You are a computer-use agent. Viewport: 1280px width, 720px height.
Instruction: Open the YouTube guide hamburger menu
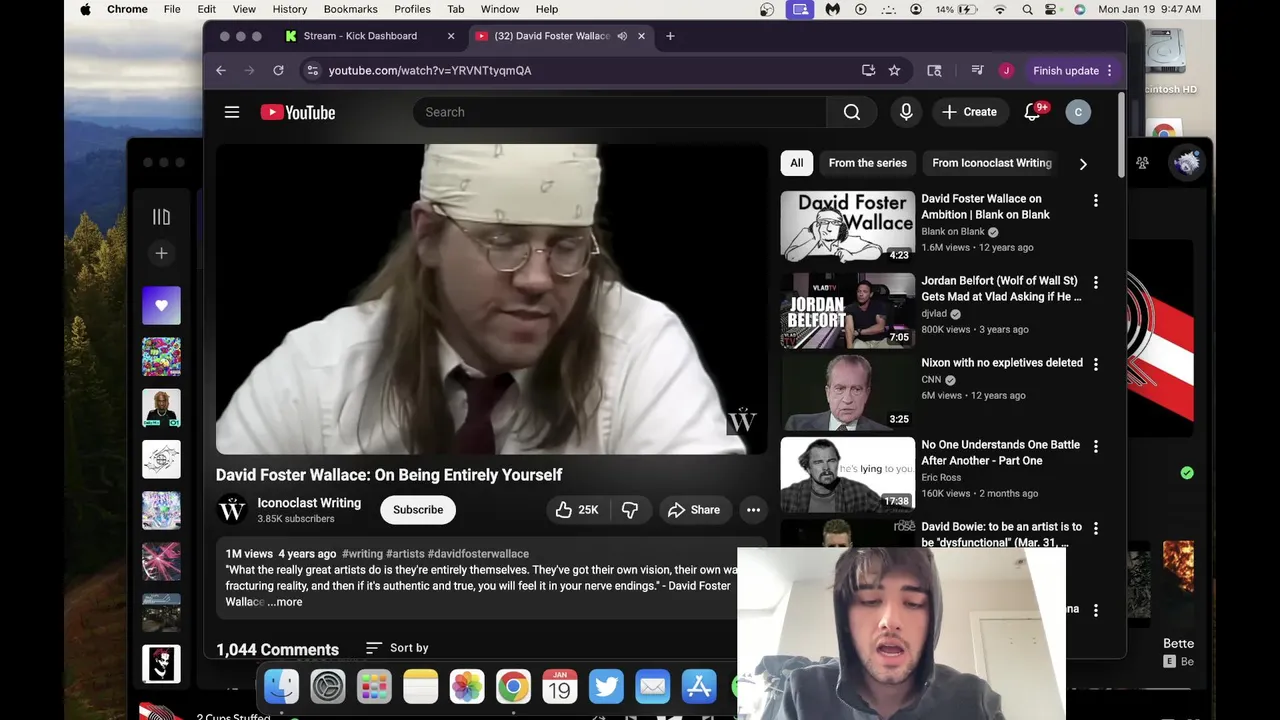(232, 112)
